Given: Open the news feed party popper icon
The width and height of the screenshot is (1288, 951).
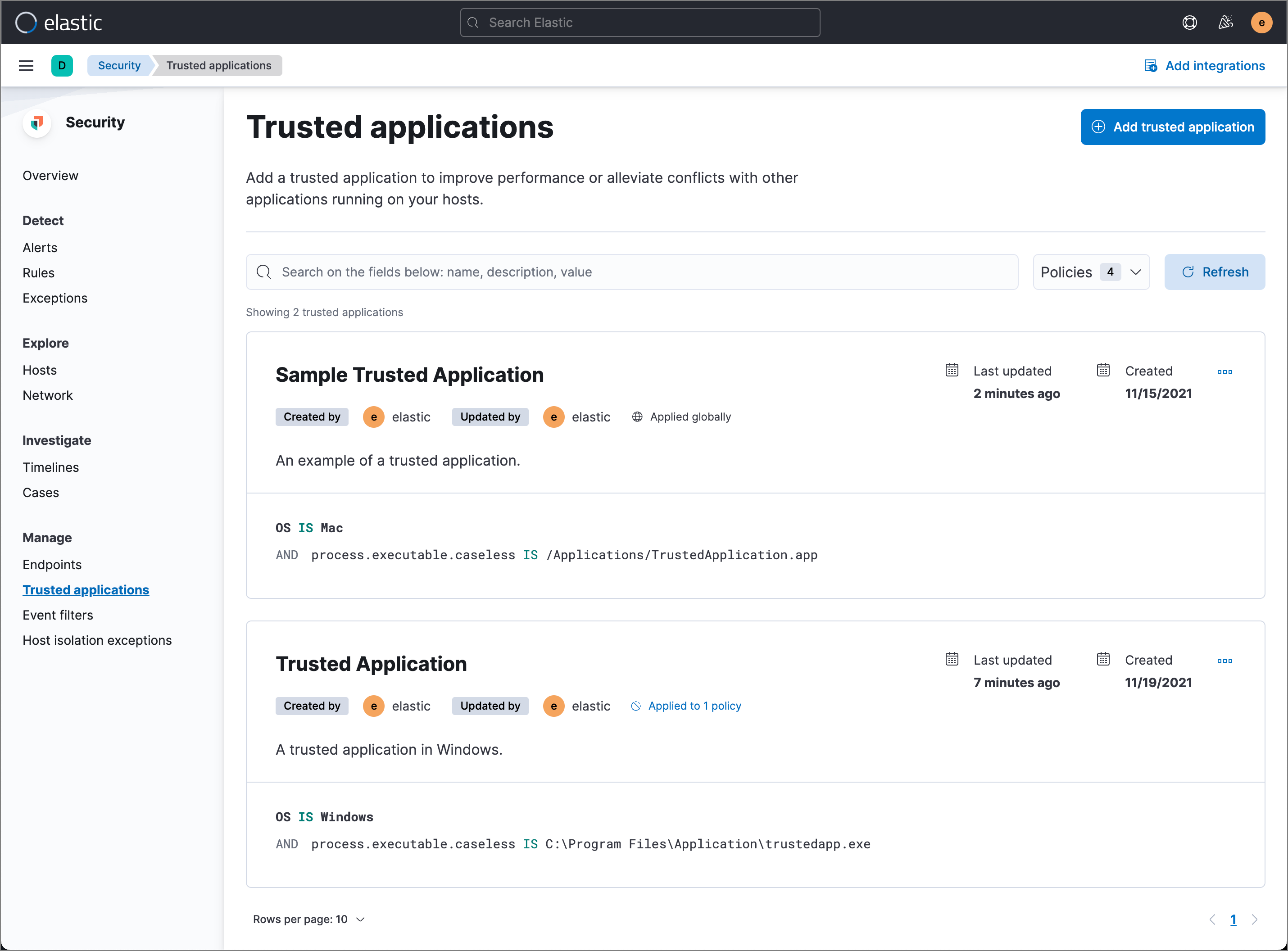Looking at the screenshot, I should tap(1226, 23).
